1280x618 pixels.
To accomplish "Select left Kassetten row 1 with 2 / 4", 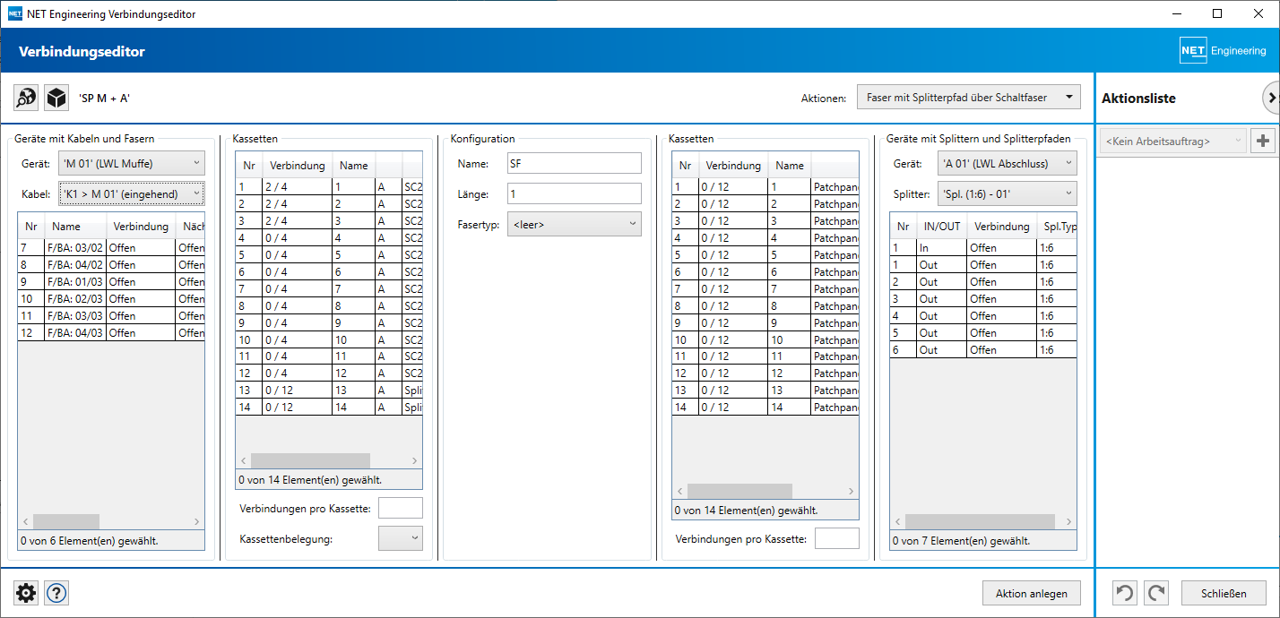I will tap(329, 187).
